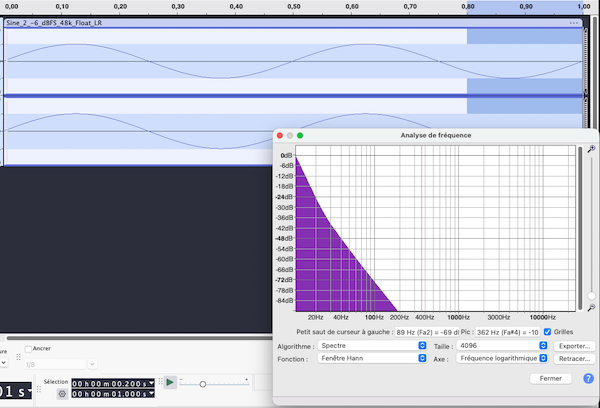The height and width of the screenshot is (408, 600).
Task: Click the 0,90 mark on the timeline ruler
Action: pos(526,7)
